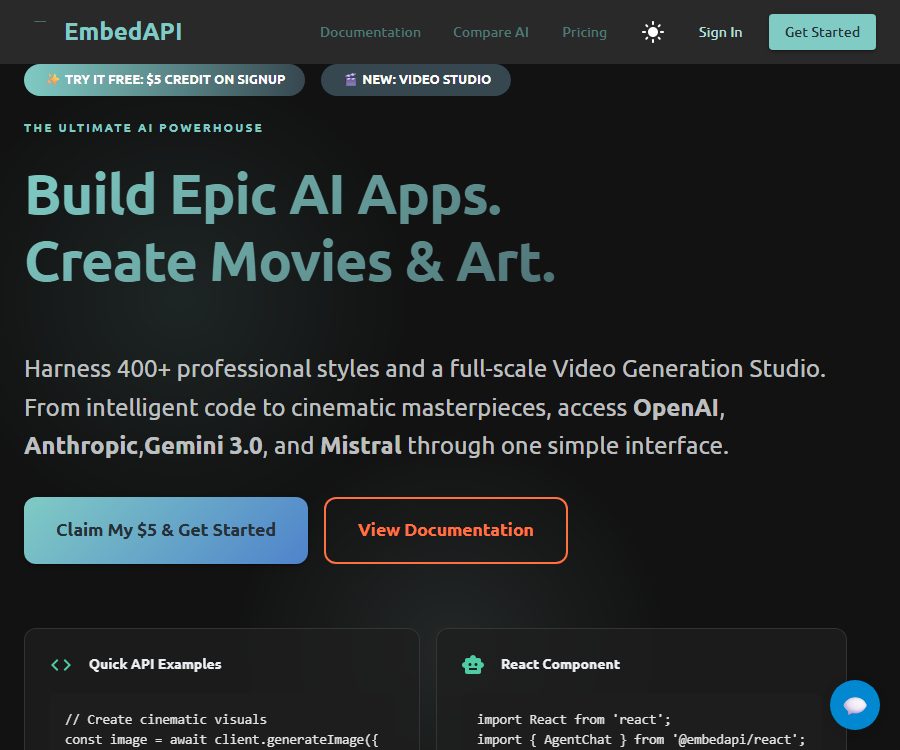Click the clapperboard icon in Video Studio badge
Screen dimensions: 900x750
coord(350,80)
